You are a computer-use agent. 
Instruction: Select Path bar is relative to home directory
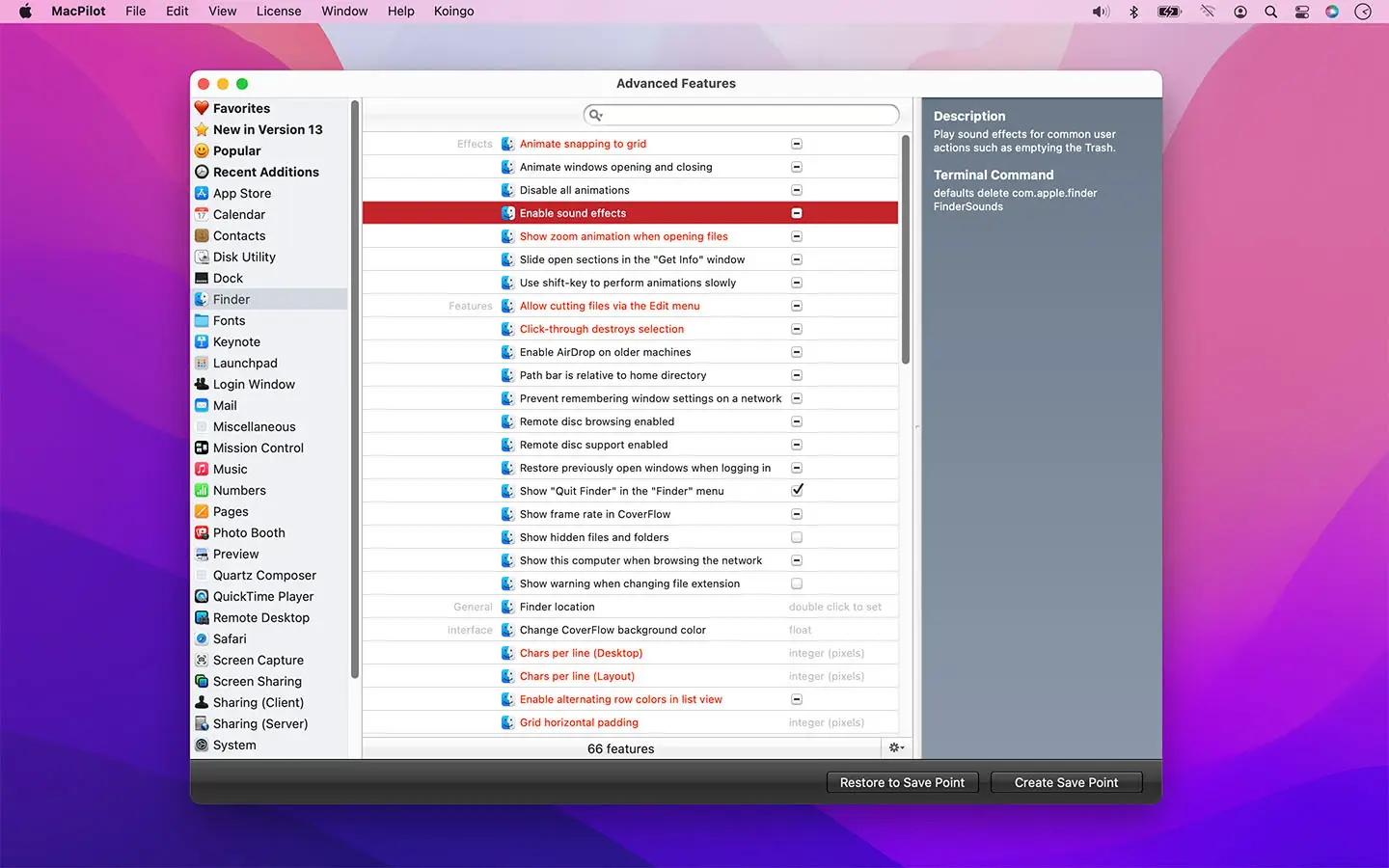[x=630, y=375]
